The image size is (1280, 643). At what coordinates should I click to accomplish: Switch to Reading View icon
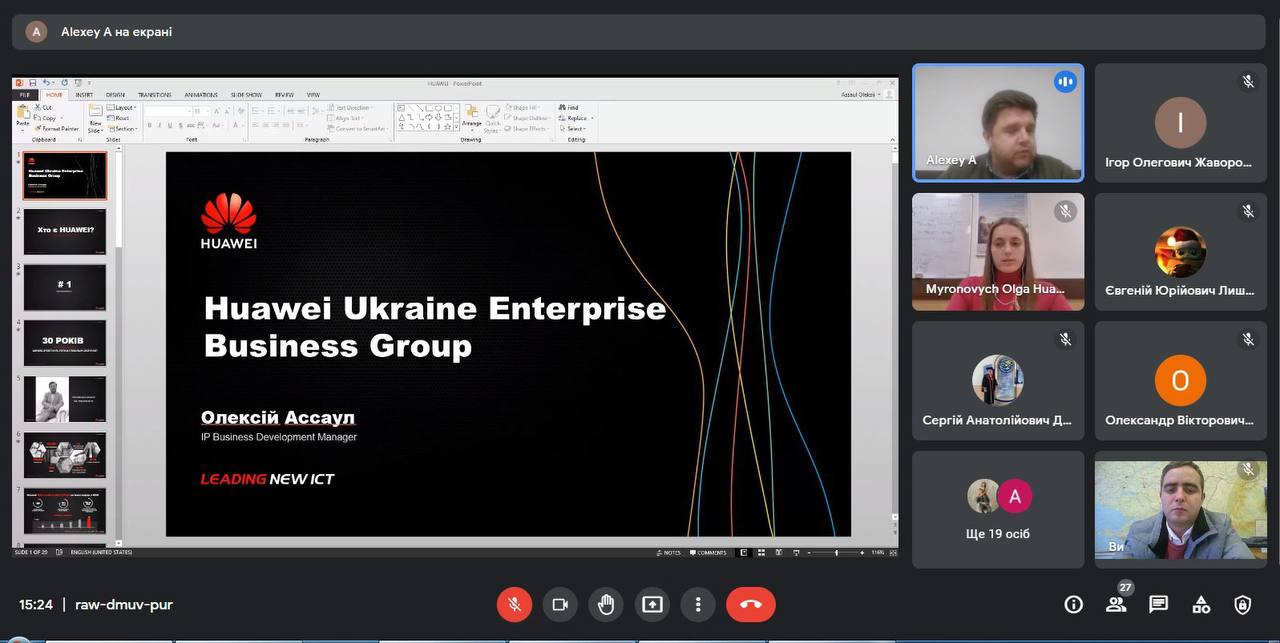pos(777,552)
